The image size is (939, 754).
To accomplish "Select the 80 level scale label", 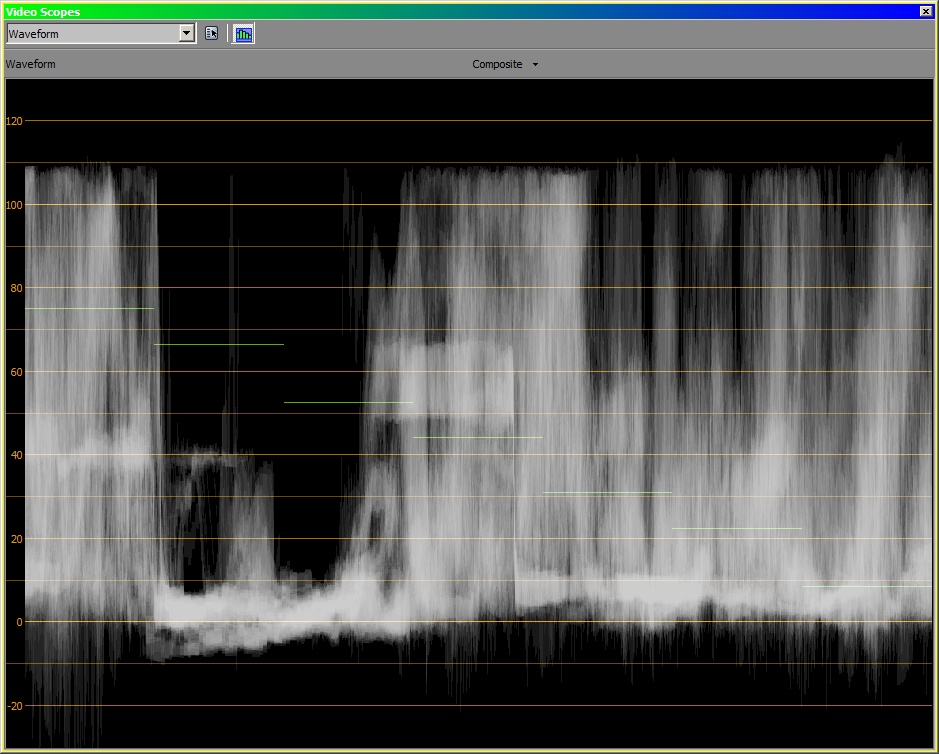I will click(x=14, y=288).
